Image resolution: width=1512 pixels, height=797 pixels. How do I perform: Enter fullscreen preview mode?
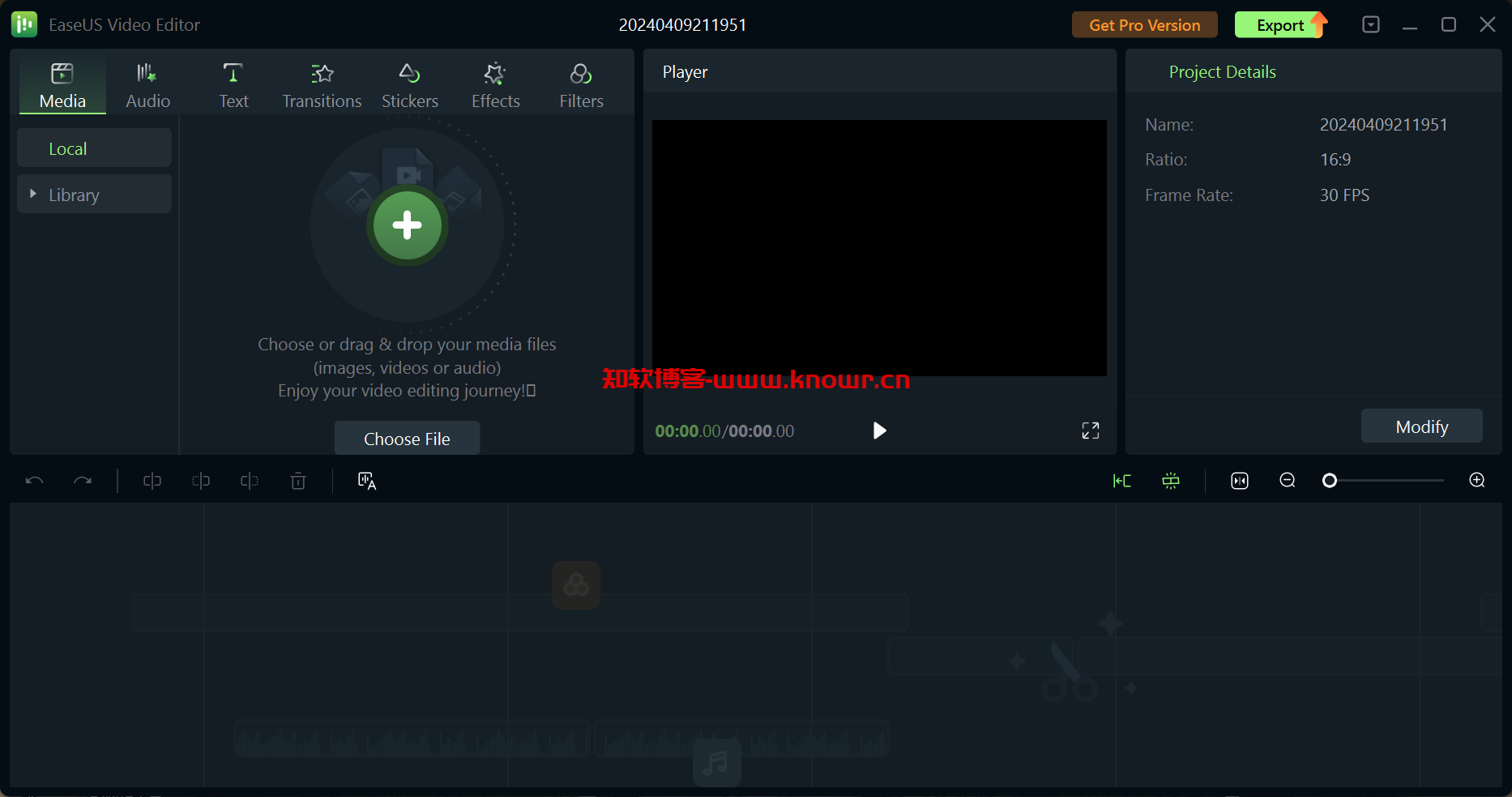tap(1091, 431)
